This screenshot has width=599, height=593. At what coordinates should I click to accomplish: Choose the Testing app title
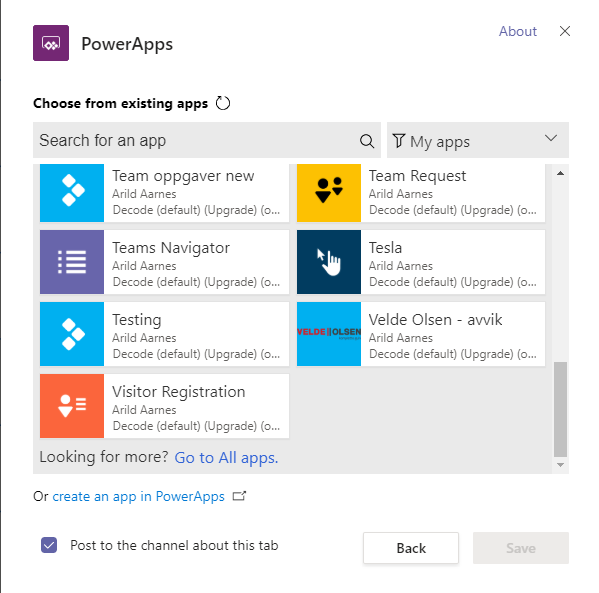click(136, 320)
